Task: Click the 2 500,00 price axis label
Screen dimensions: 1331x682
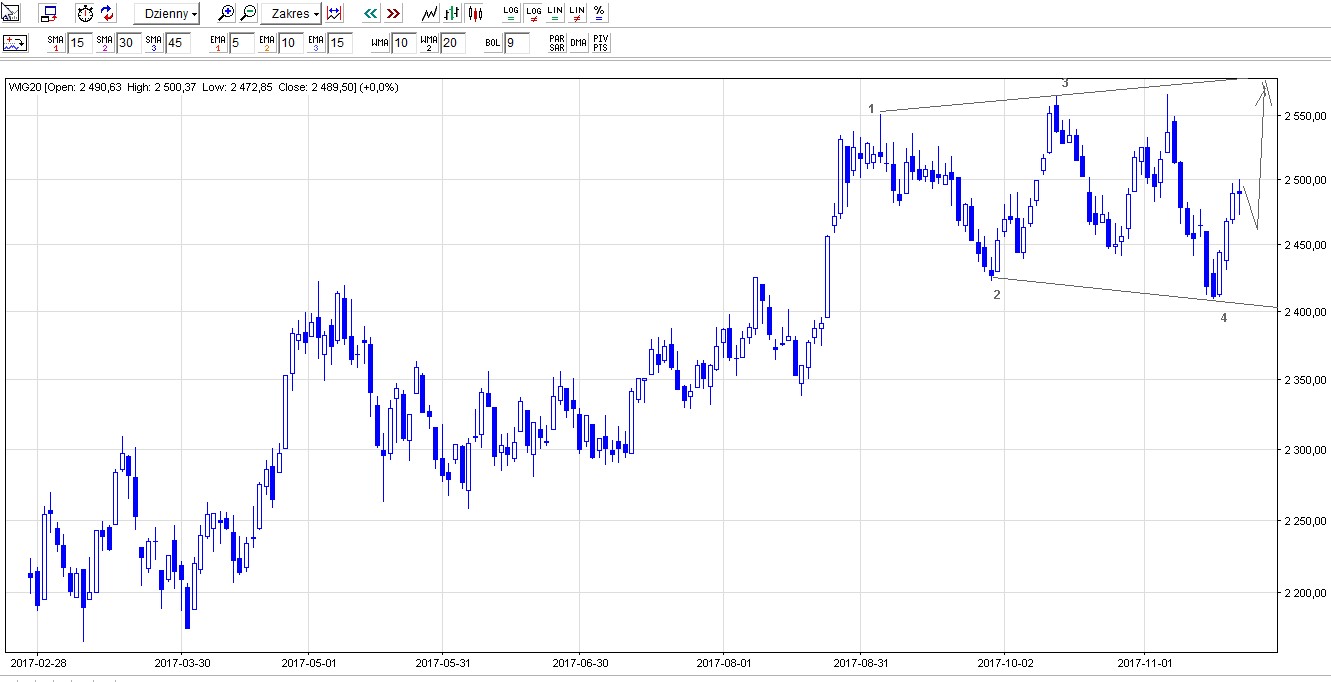Action: coord(1304,181)
